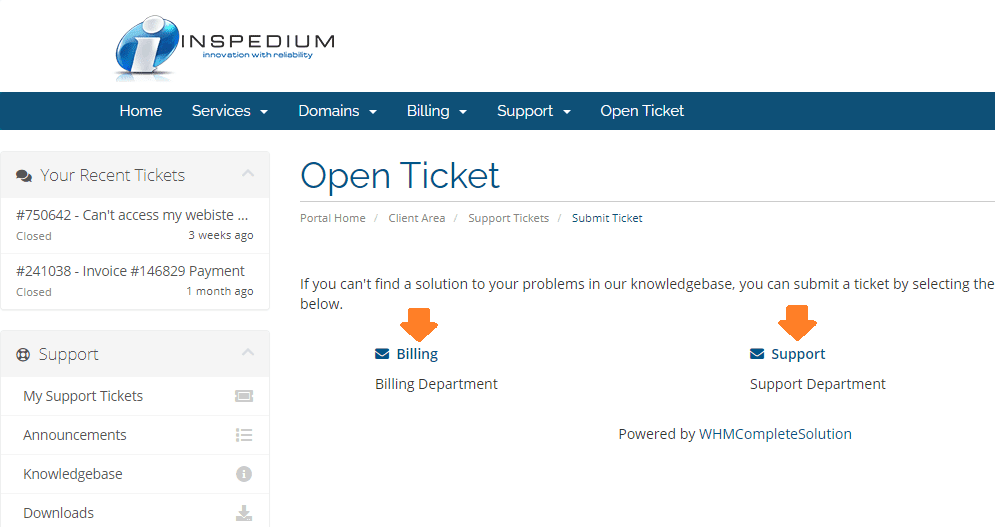The image size is (995, 527).
Task: Click the lifebuoy icon in Support panel
Action: tap(23, 355)
